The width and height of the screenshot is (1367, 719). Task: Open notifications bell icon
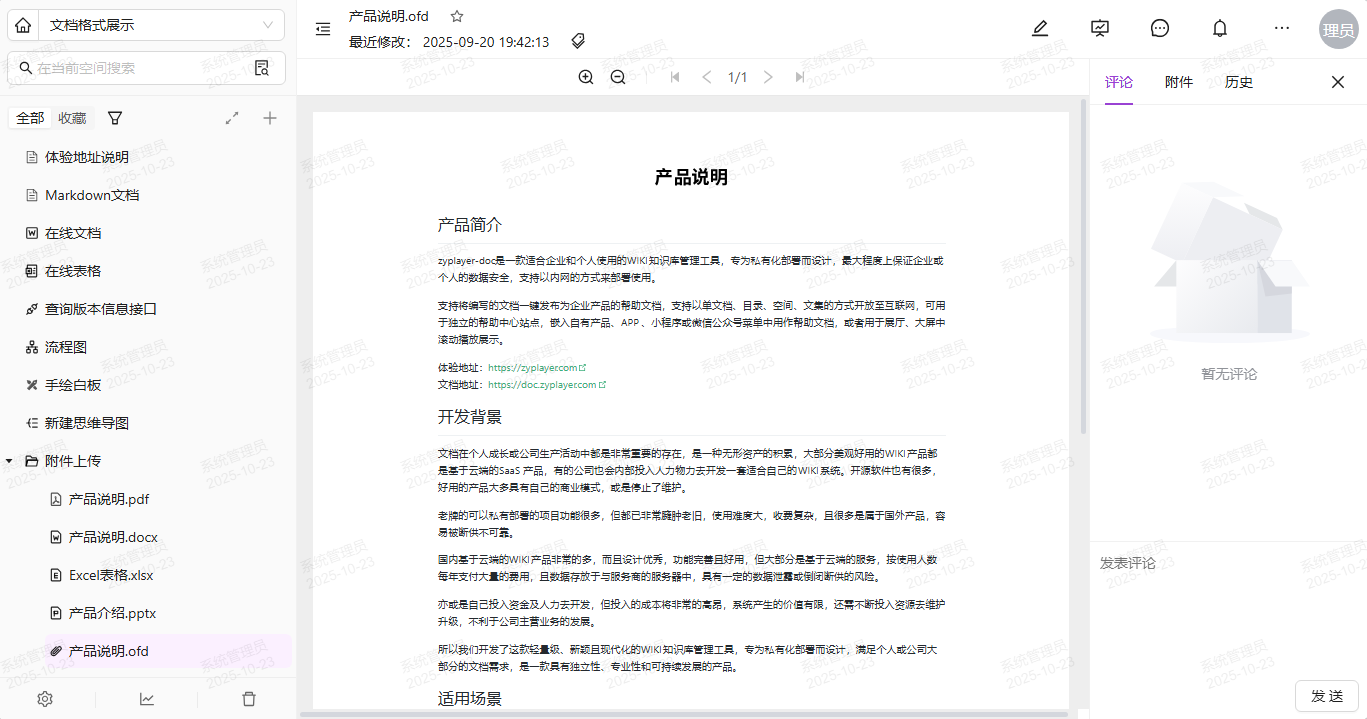pos(1220,28)
